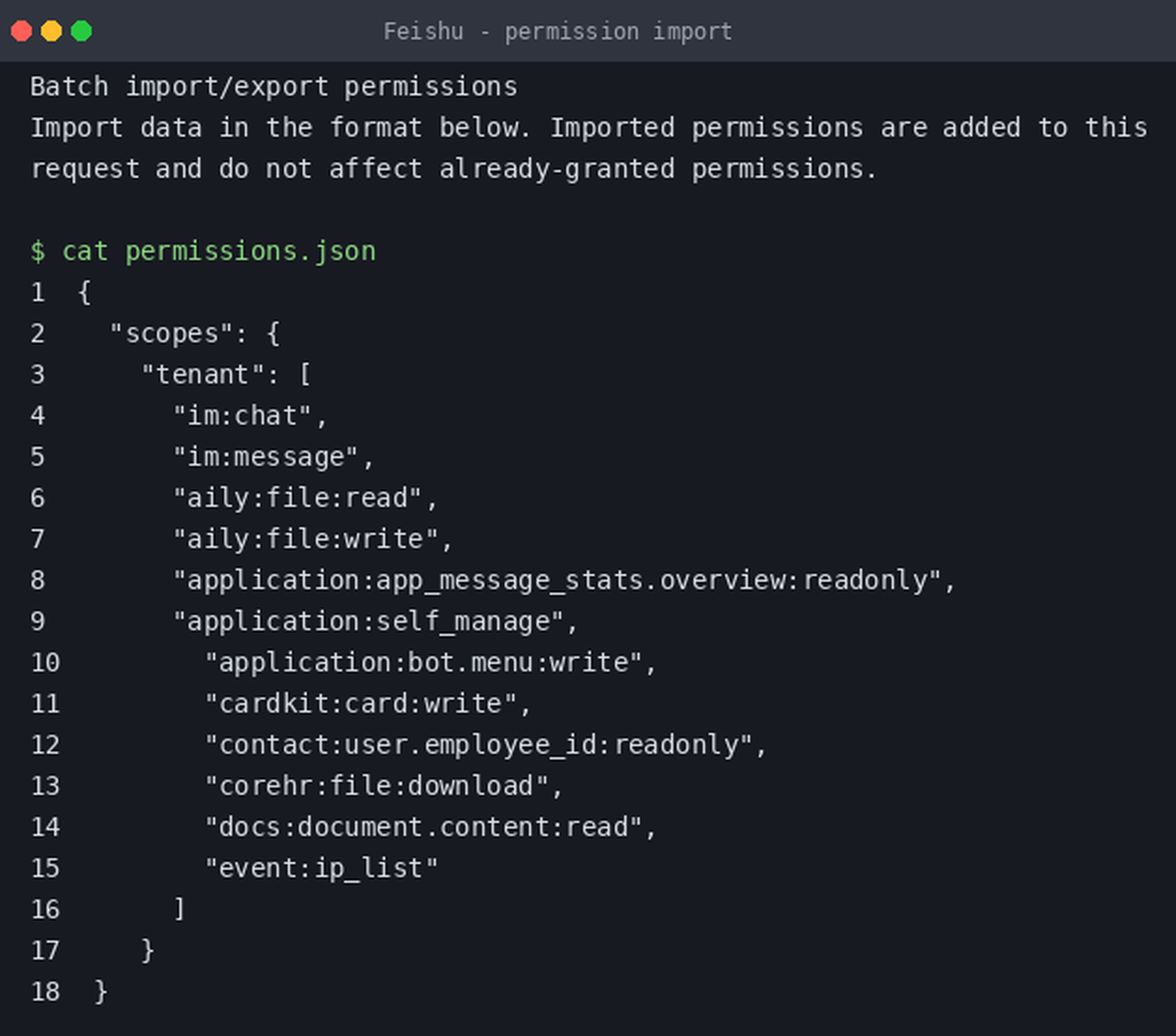Click the "im:chat" permission string

click(x=242, y=416)
